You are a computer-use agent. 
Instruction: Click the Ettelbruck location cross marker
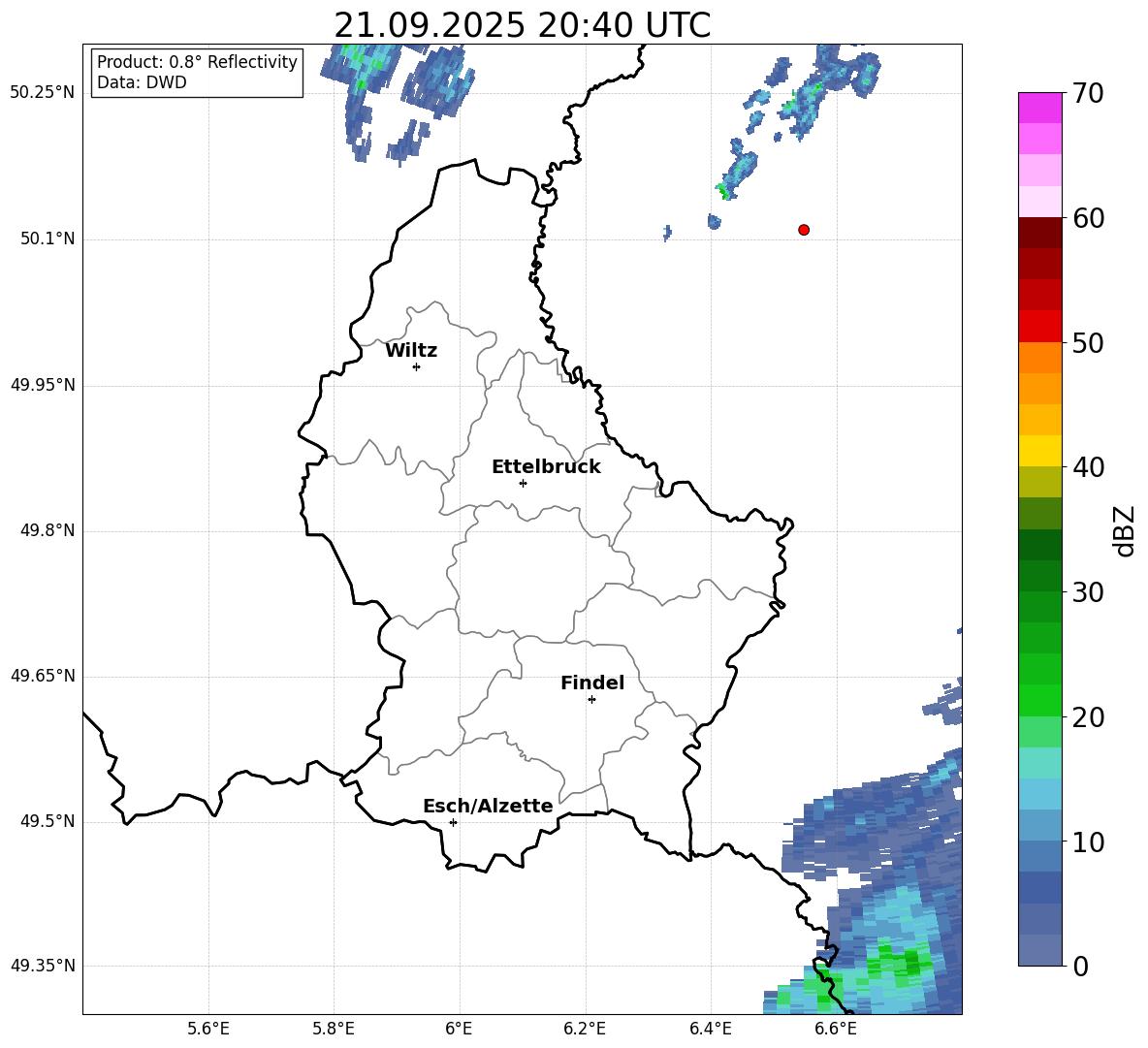coord(523,483)
